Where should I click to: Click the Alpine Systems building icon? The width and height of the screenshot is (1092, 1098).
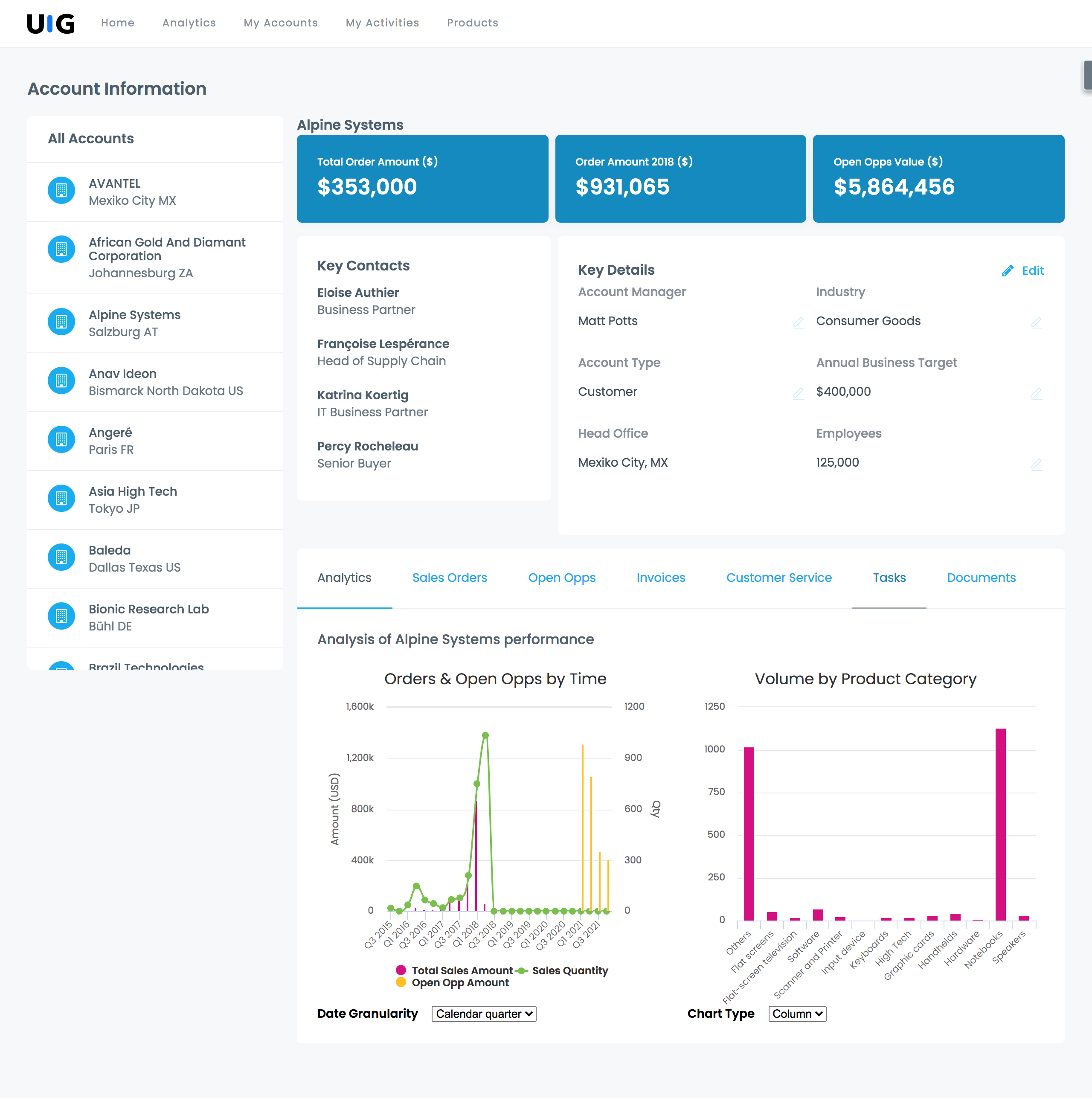(61, 322)
